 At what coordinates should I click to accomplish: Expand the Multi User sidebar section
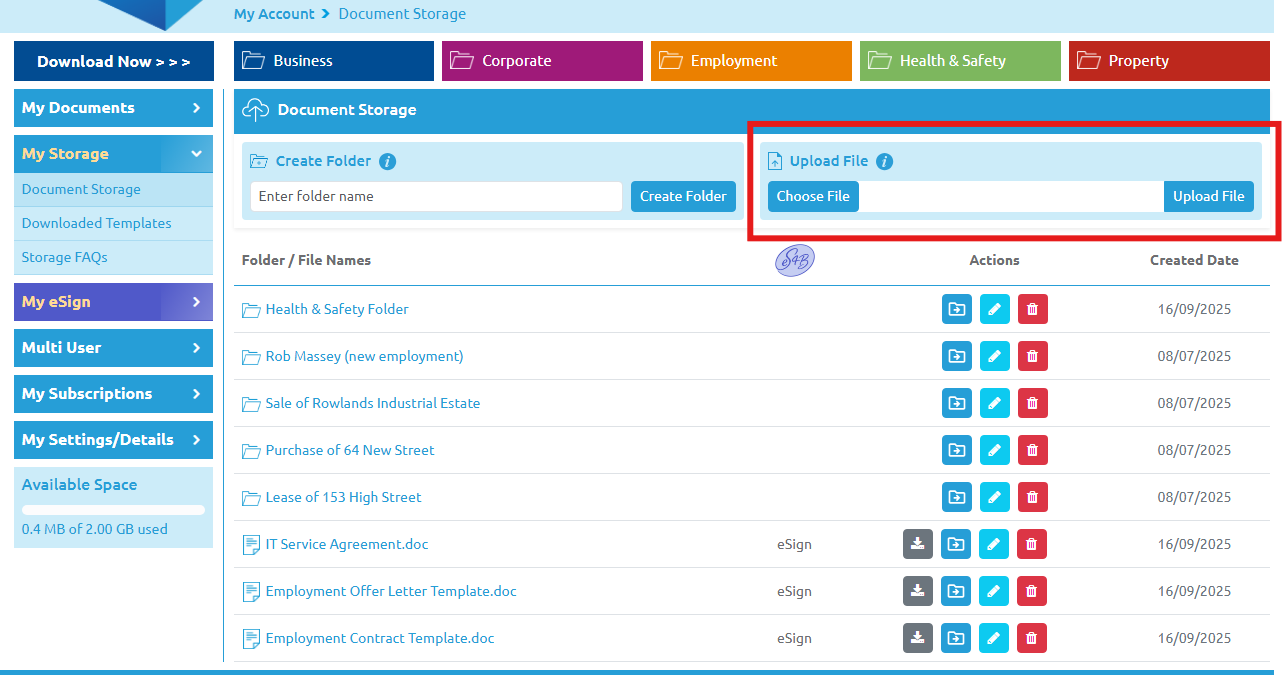[113, 348]
